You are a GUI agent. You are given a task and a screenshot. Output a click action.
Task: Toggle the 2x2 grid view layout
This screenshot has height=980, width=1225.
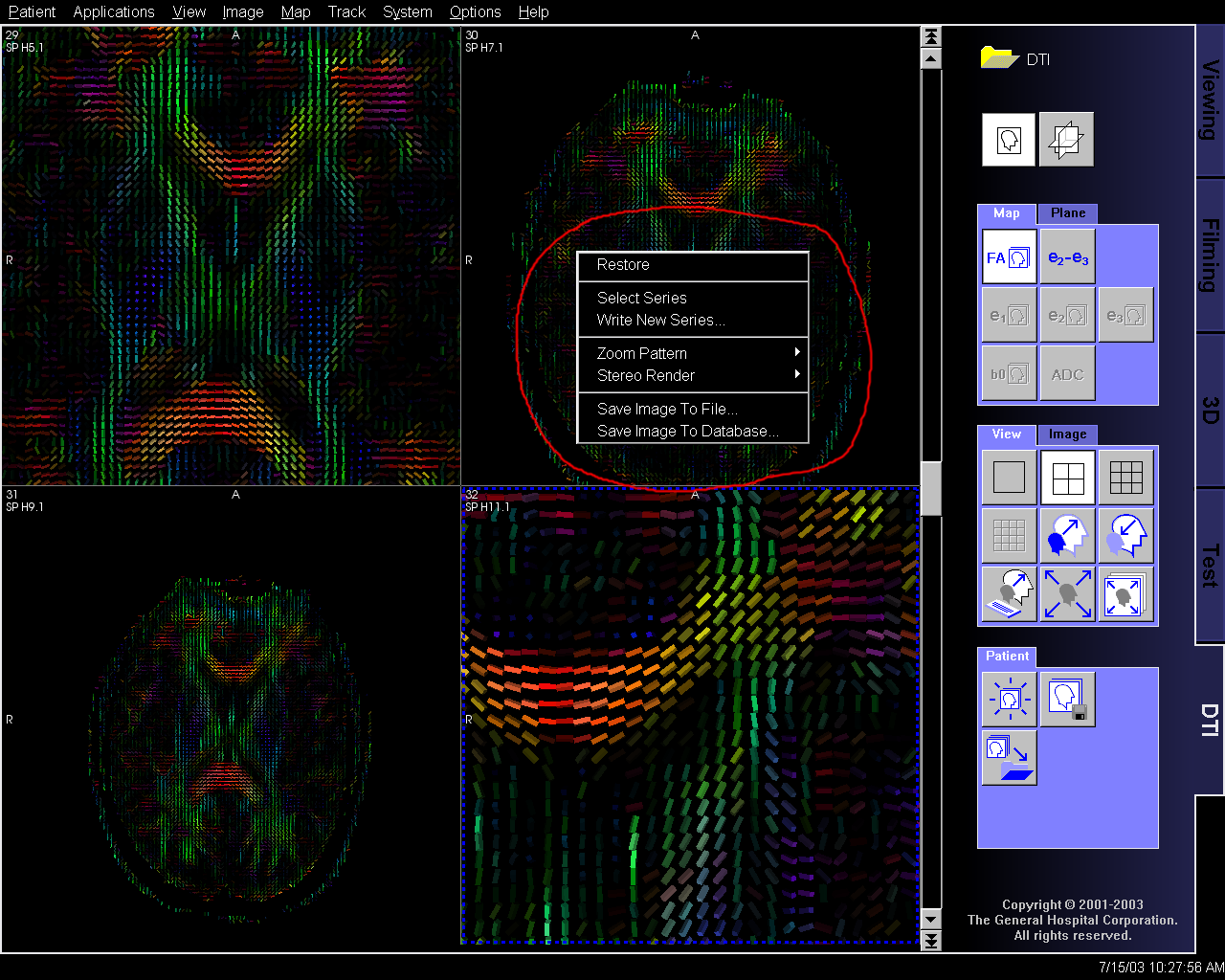(x=1067, y=478)
